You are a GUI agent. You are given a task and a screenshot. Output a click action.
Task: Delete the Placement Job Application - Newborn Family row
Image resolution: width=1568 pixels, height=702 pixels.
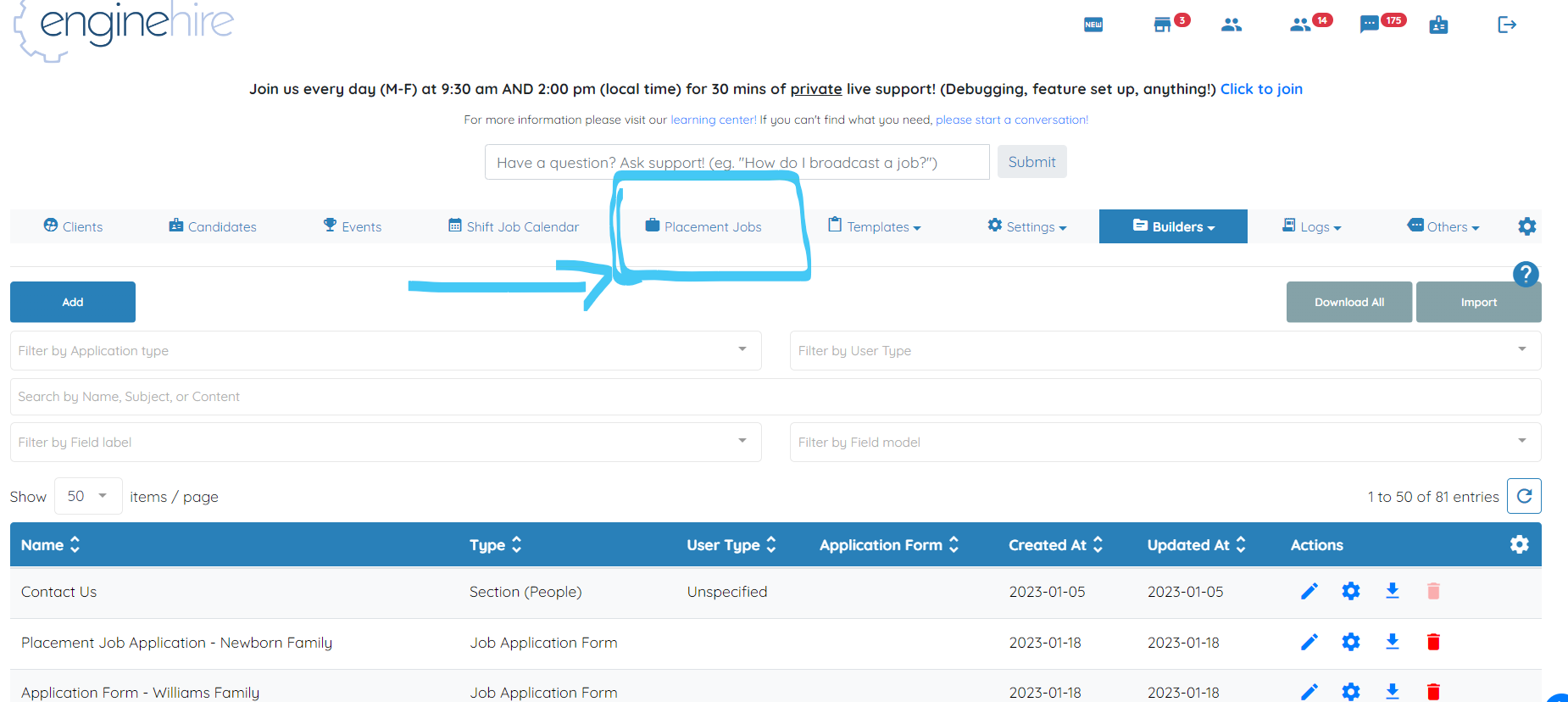tap(1433, 642)
